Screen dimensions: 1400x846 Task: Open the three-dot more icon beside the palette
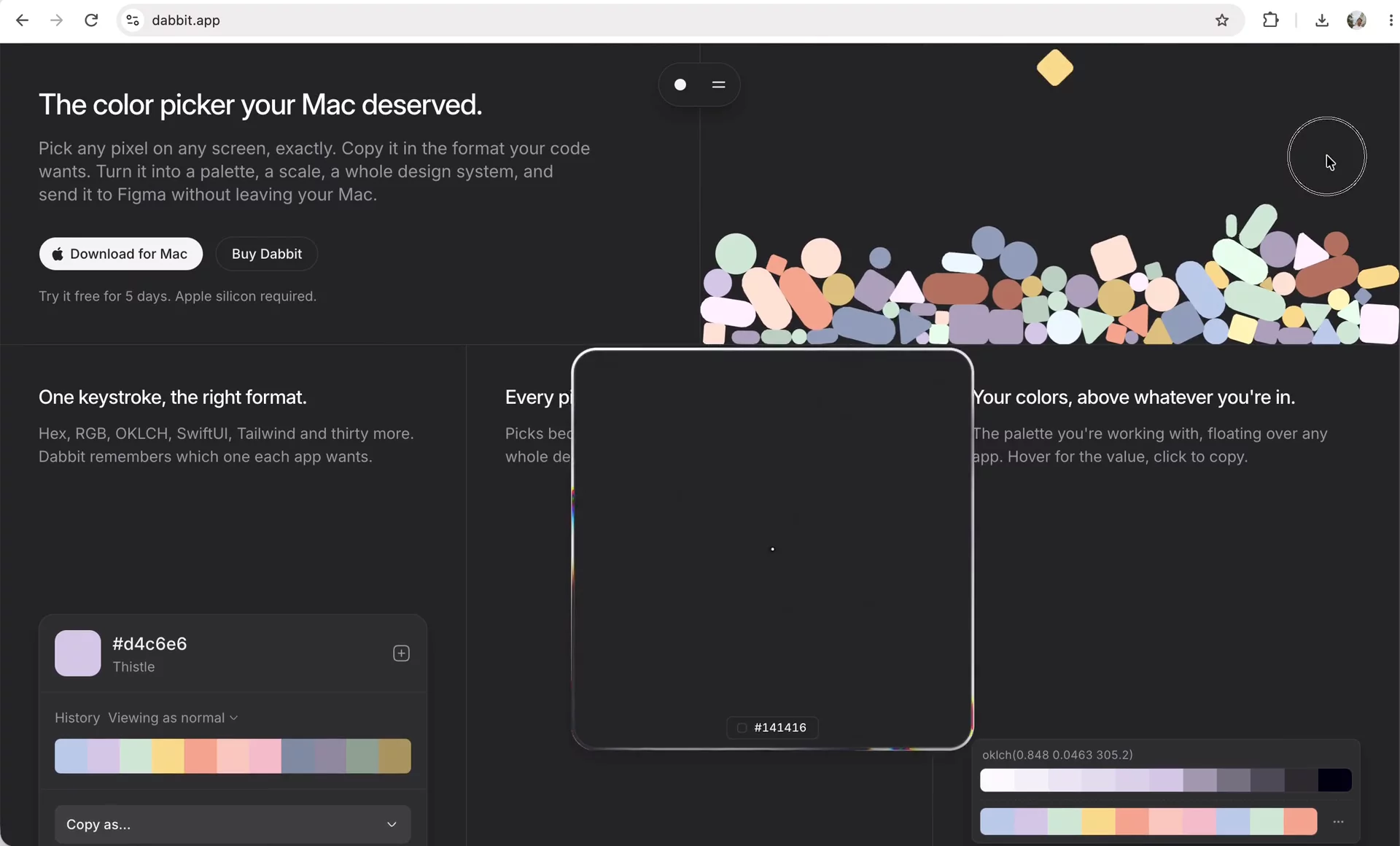pyautogui.click(x=1338, y=822)
